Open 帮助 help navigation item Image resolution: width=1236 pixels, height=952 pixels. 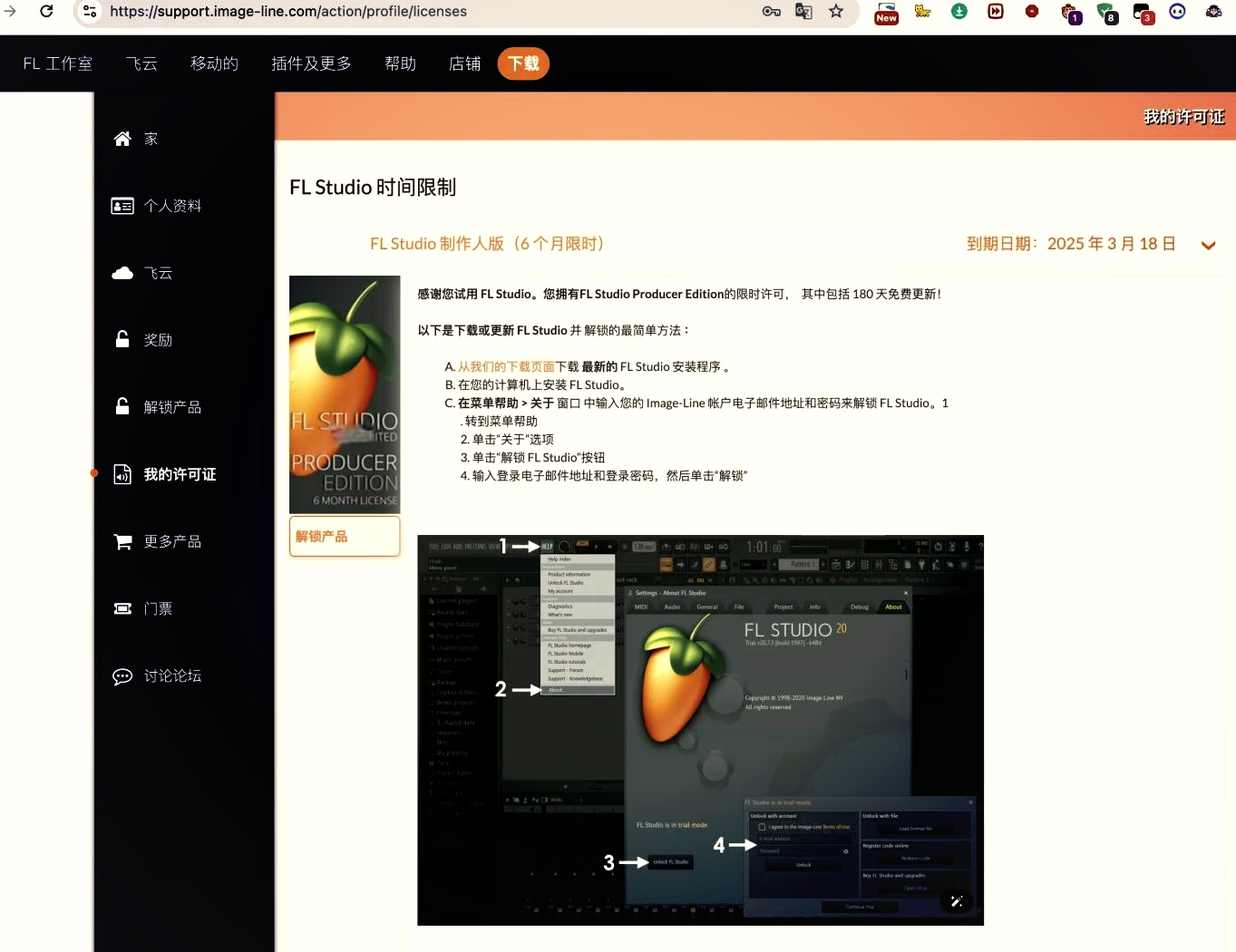(400, 63)
